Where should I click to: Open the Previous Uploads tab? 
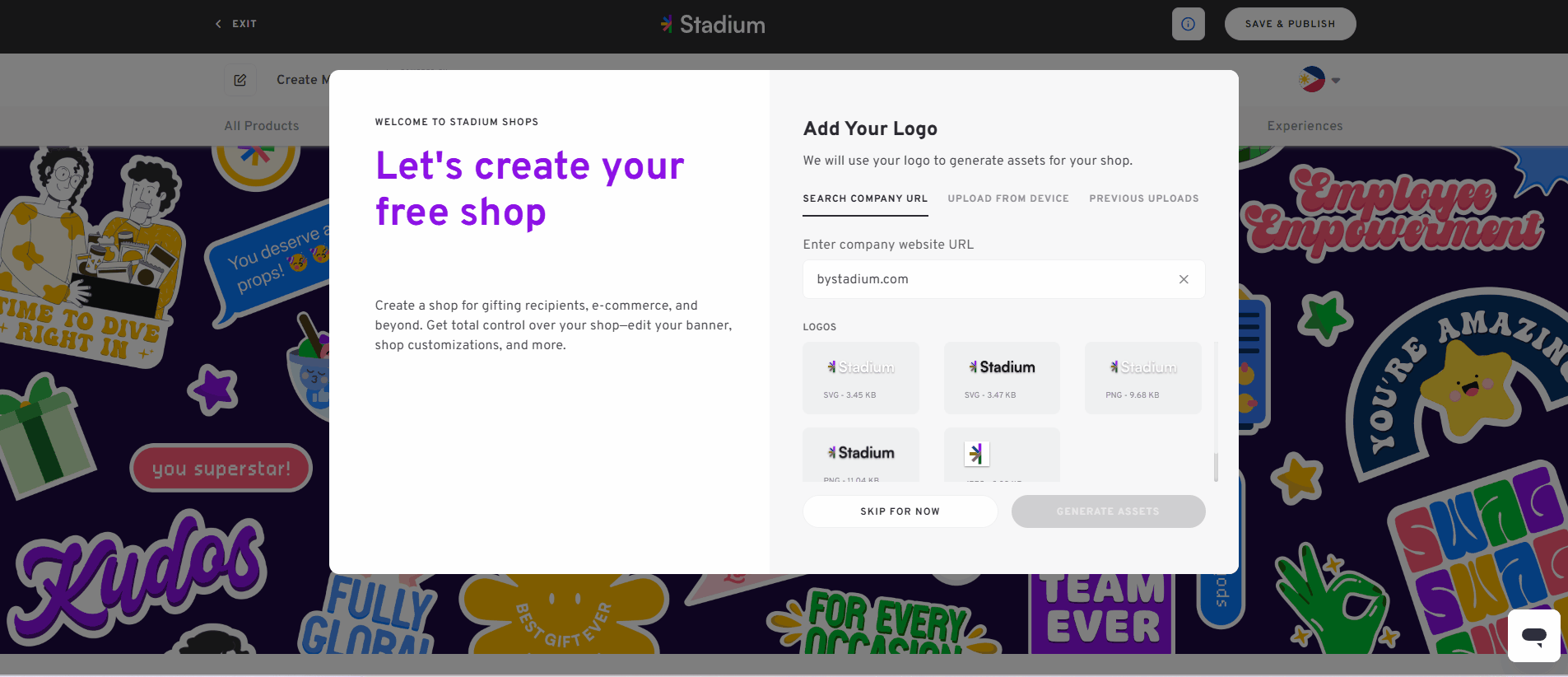[x=1143, y=198]
